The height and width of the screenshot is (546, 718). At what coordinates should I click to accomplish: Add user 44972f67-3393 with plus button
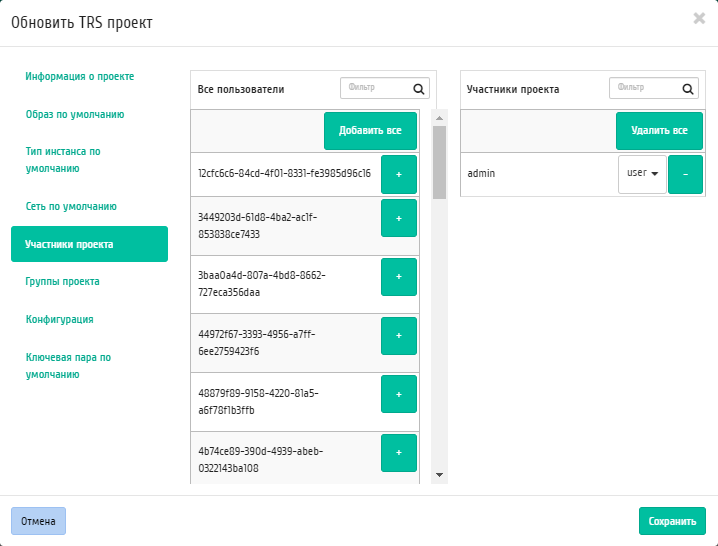[399, 336]
